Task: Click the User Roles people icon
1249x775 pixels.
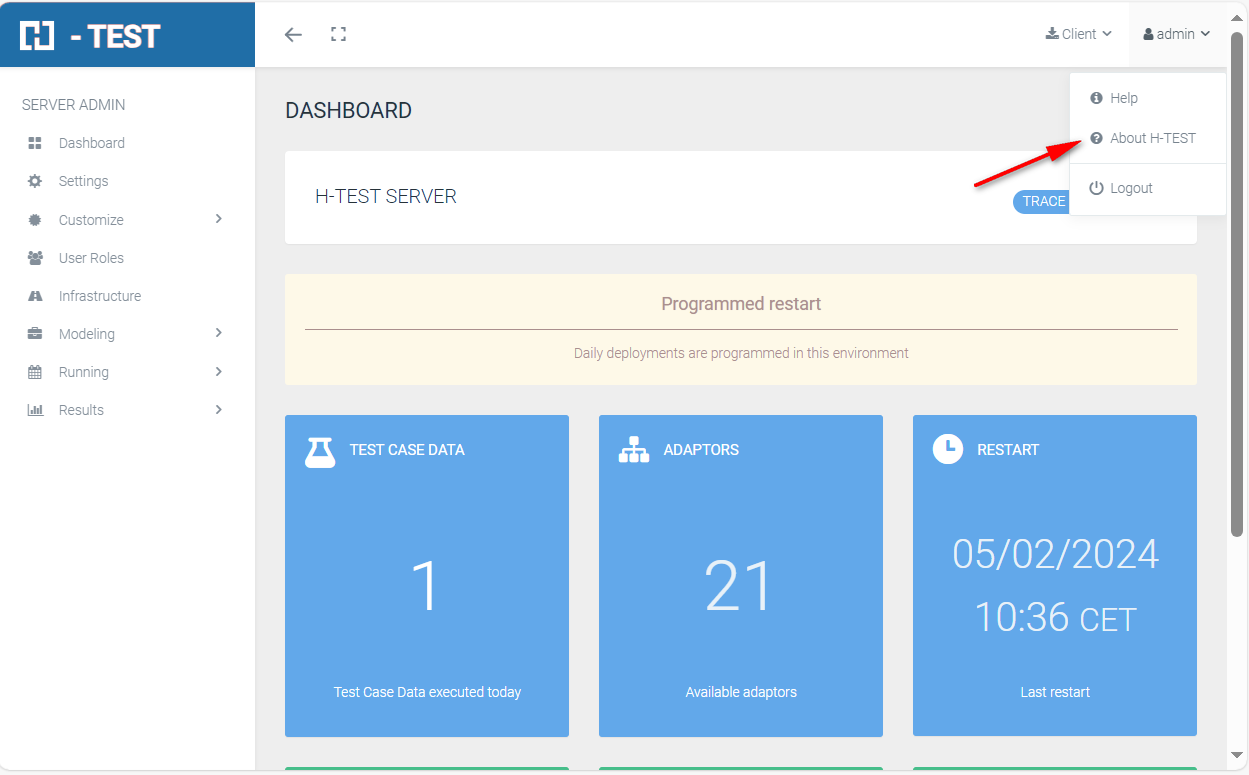Action: (x=35, y=258)
